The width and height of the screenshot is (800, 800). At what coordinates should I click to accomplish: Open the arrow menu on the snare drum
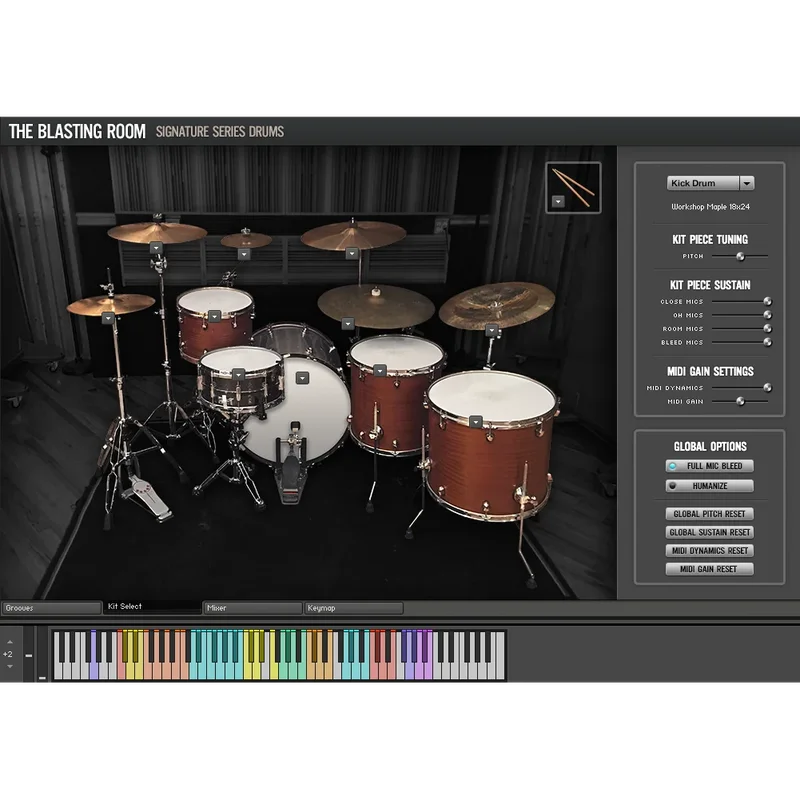(238, 374)
